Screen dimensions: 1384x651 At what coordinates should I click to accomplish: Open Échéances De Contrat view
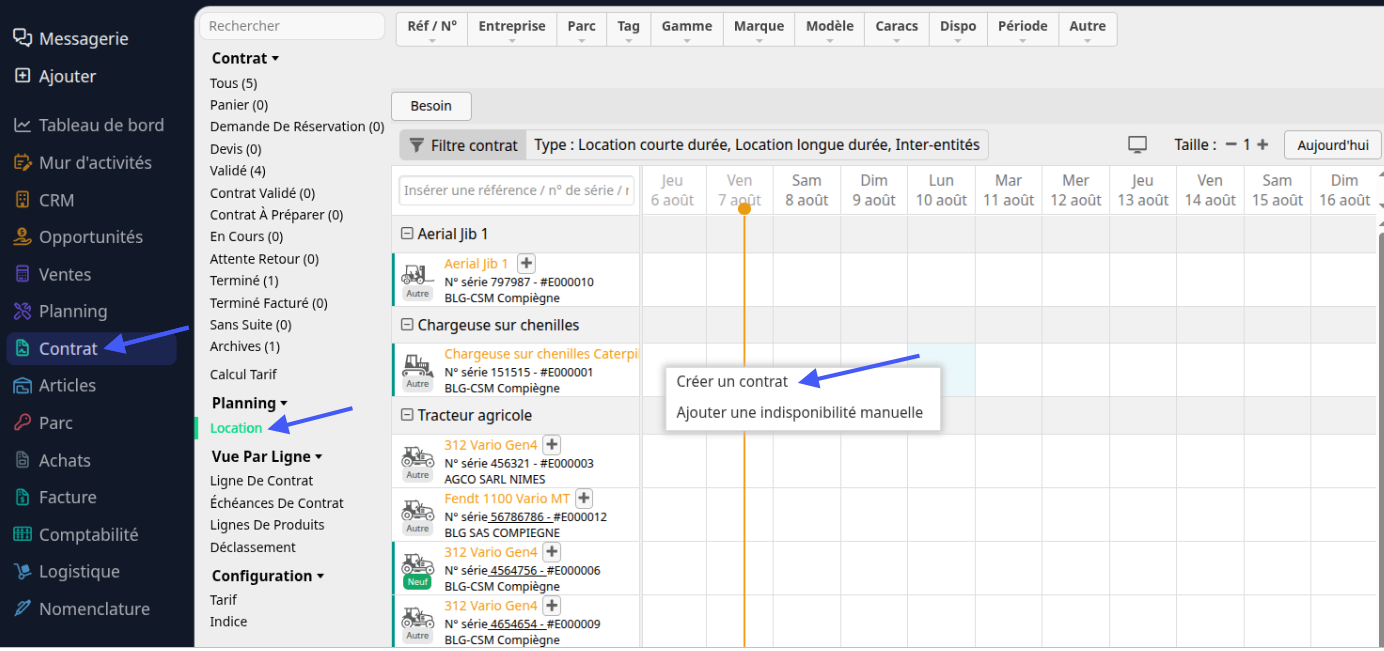pyautogui.click(x=277, y=503)
